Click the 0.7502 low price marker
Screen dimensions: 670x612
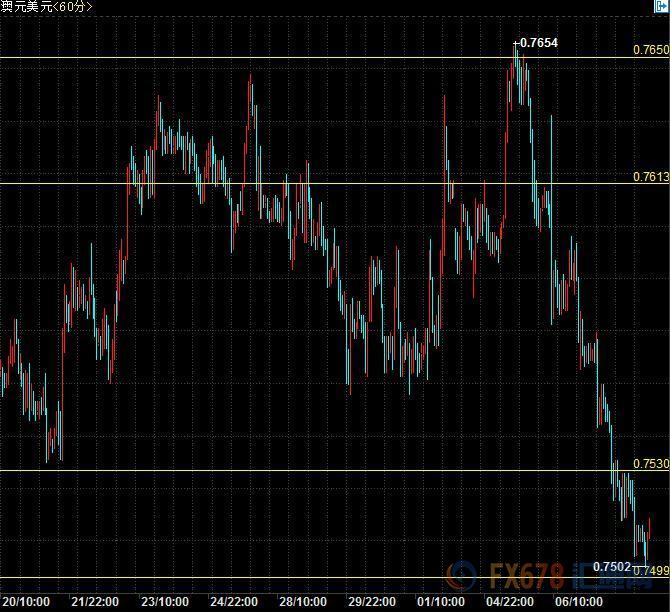coord(611,567)
